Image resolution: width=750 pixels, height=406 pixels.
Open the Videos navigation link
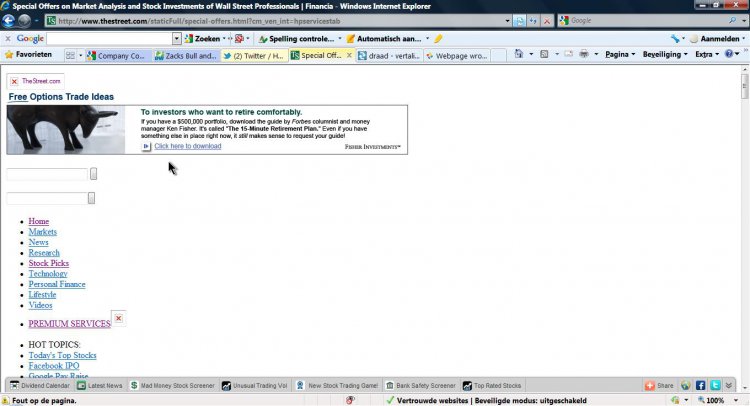[x=40, y=306]
